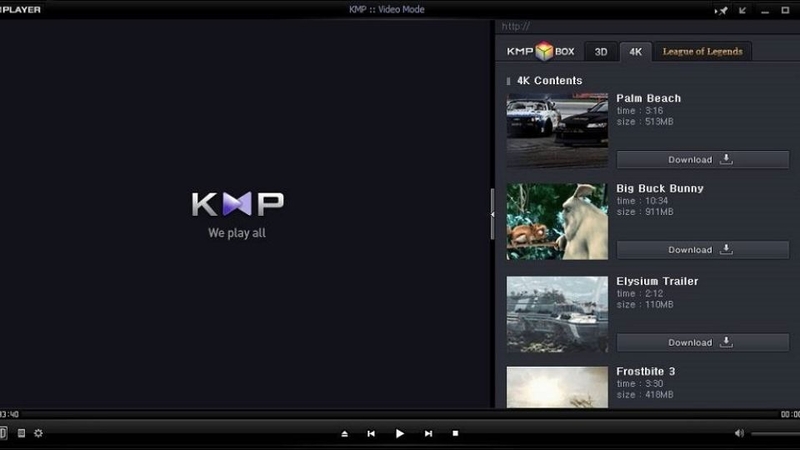Viewport: 800px width, 450px height.
Task: Click the 4K Contents heading
Action: [549, 81]
